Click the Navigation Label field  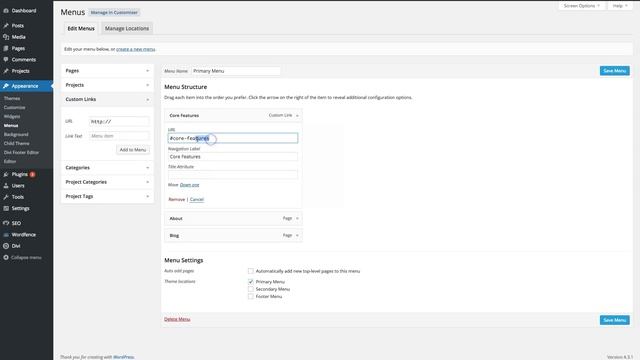click(233, 157)
